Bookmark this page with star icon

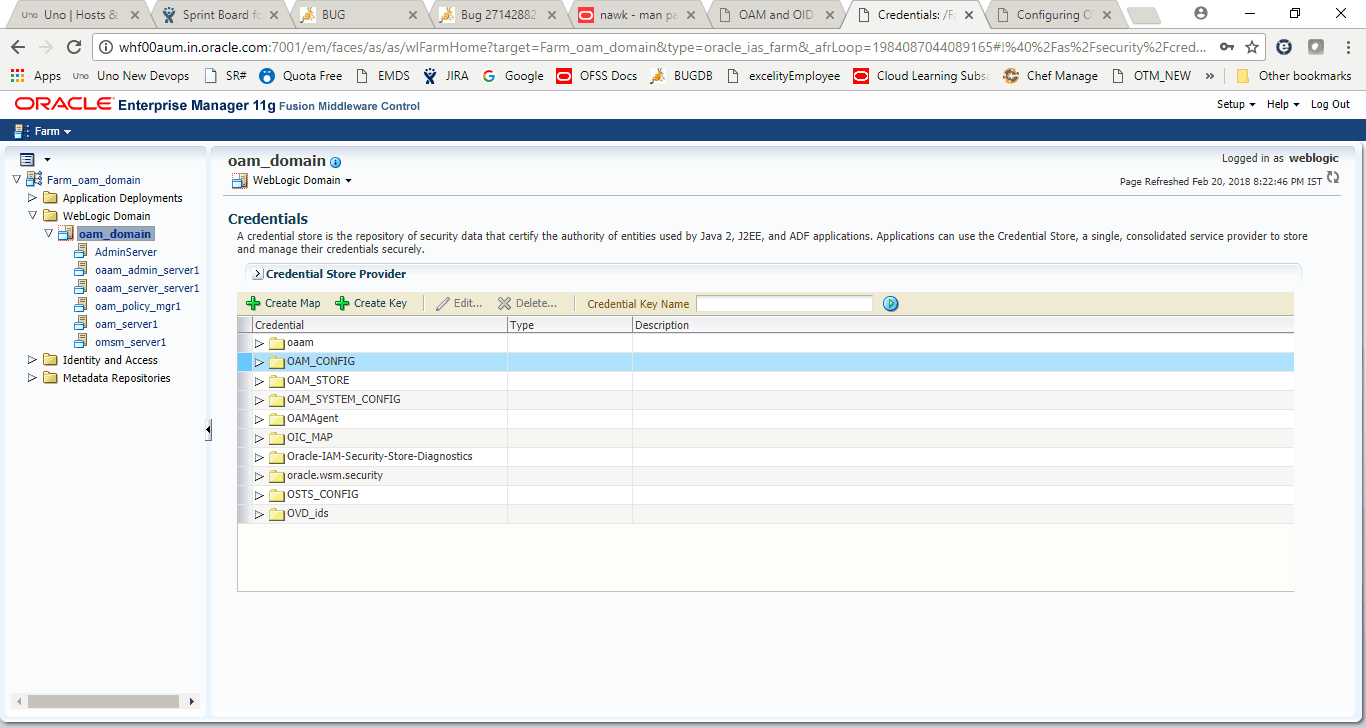1252,47
